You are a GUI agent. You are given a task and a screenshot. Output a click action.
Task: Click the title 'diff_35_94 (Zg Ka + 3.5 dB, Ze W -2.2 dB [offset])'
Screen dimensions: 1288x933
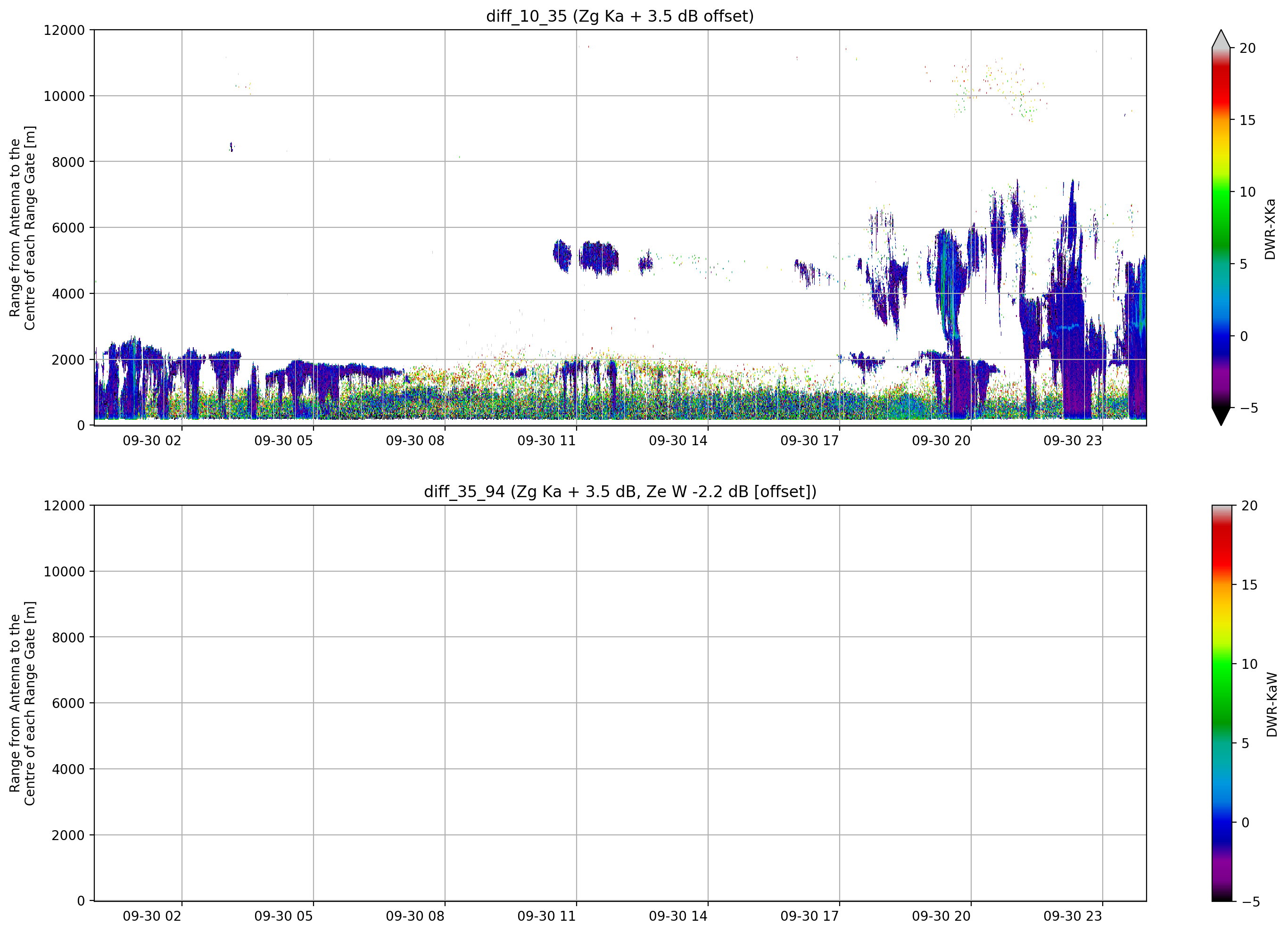[620, 491]
